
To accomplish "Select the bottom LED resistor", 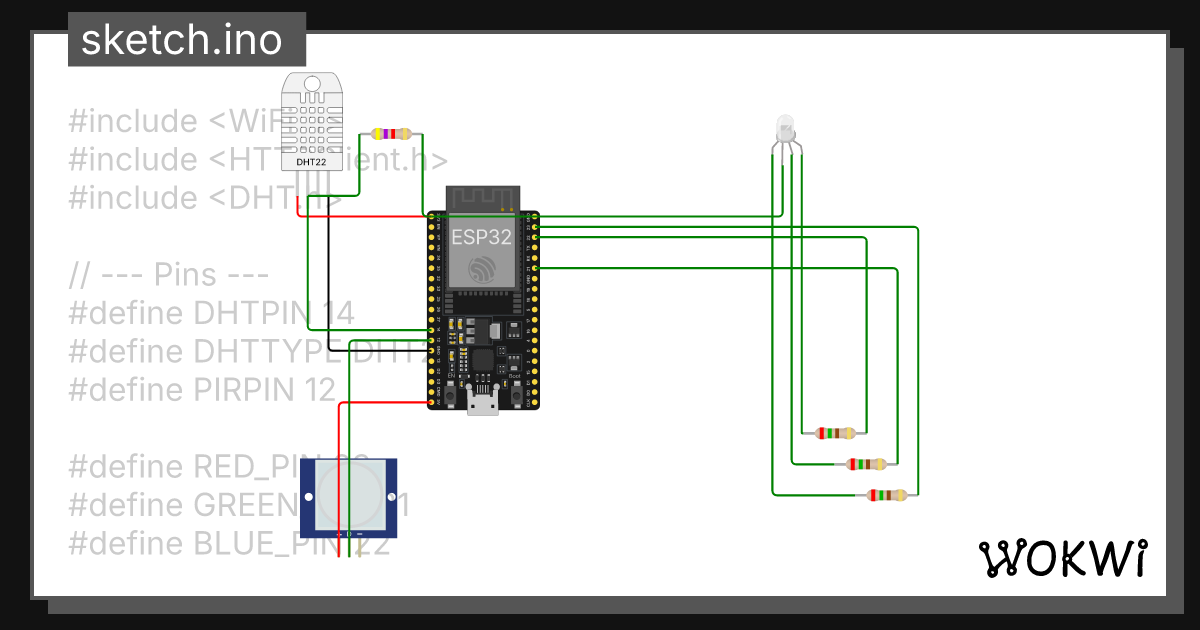I will [886, 494].
